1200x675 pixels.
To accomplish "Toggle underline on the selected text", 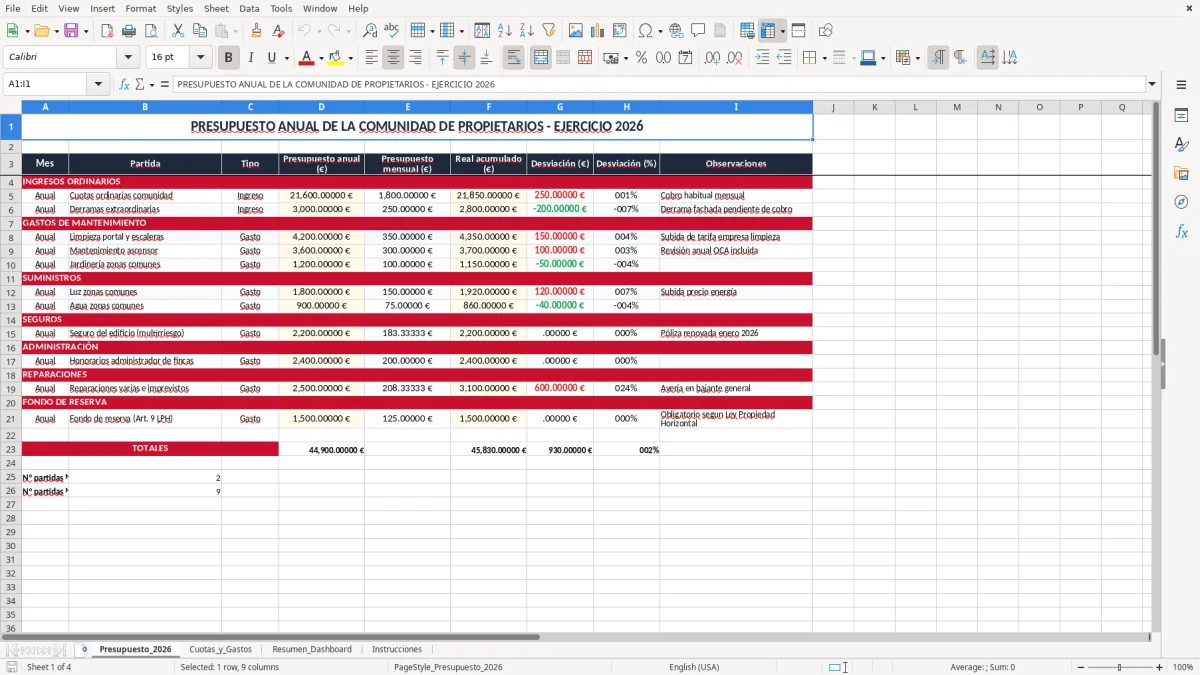I will [271, 58].
